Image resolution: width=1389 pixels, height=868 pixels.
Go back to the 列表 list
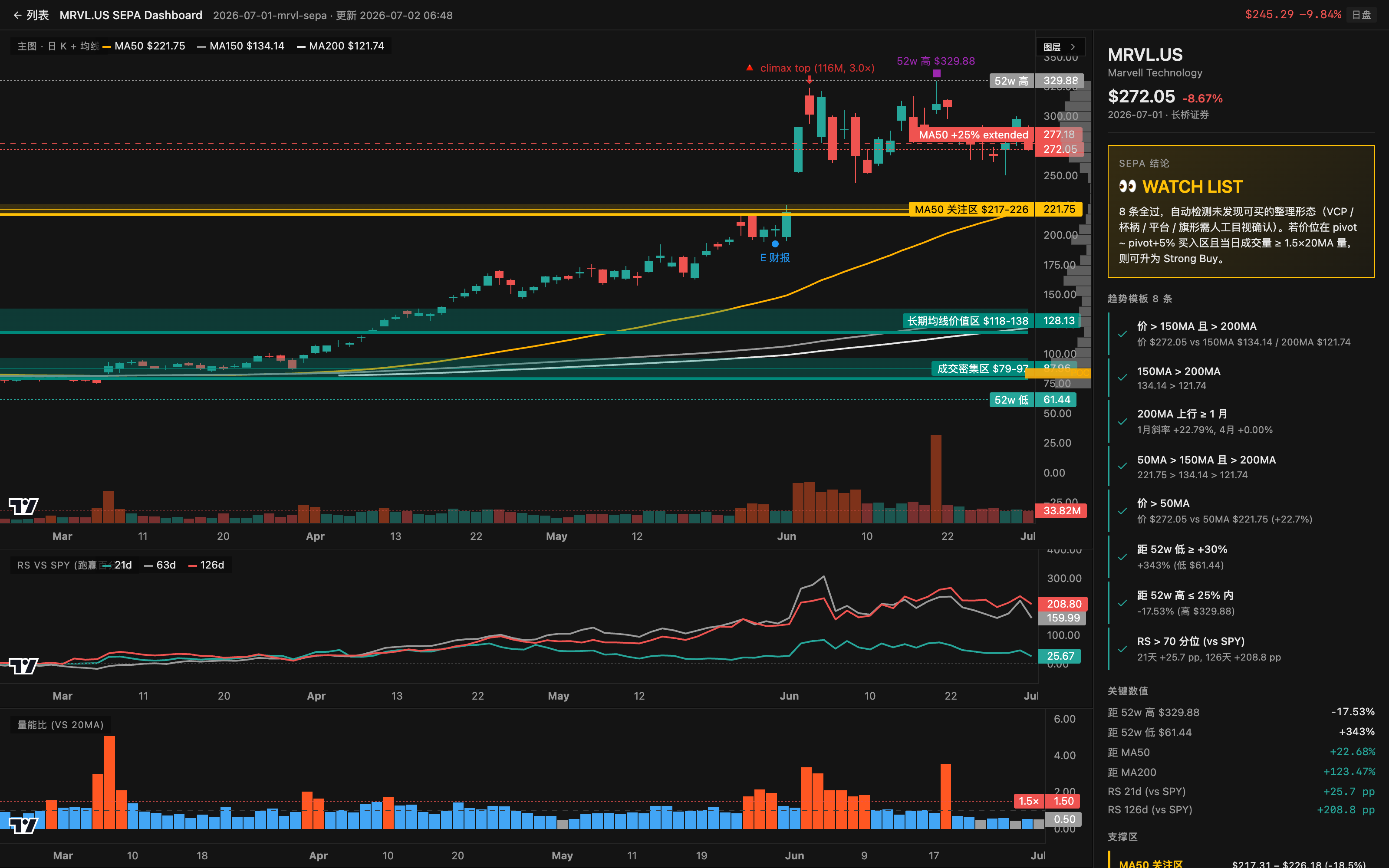click(x=31, y=16)
